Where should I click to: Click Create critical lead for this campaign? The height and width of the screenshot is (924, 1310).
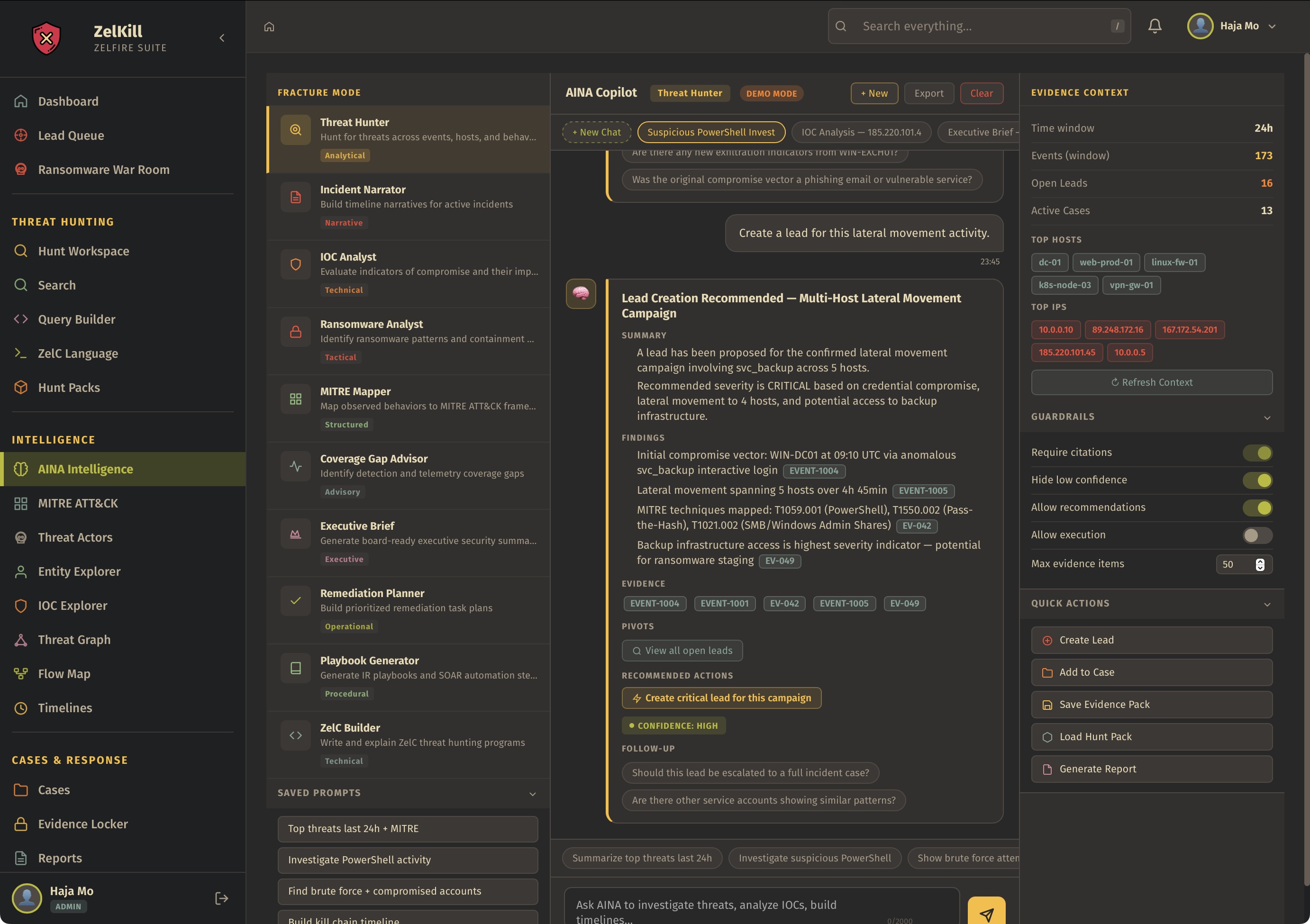[721, 698]
